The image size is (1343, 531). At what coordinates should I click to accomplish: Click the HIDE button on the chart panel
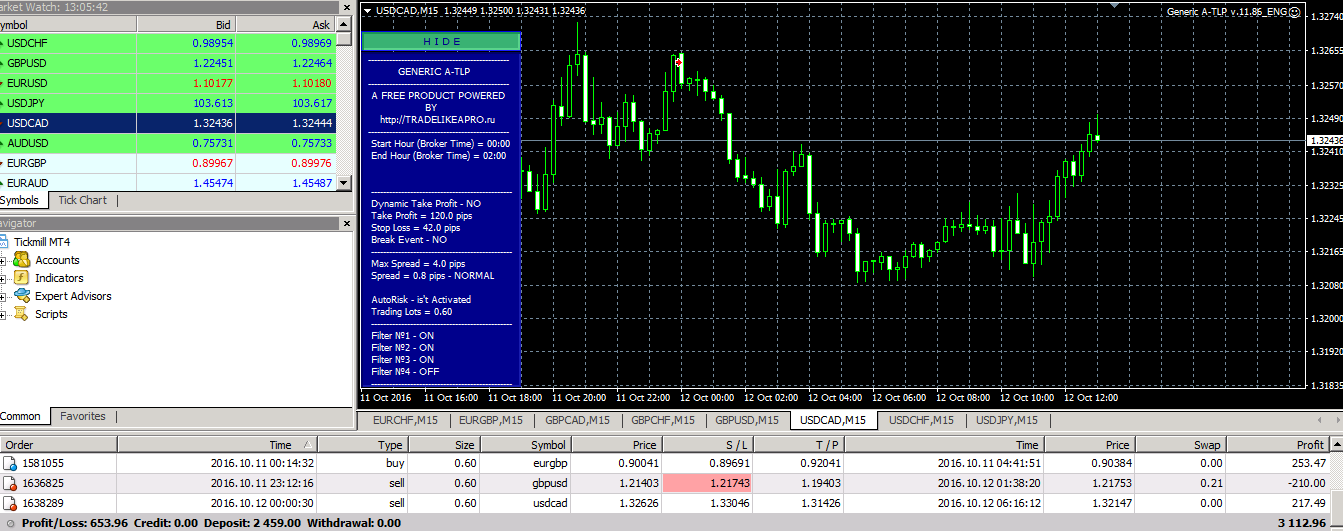coord(440,41)
